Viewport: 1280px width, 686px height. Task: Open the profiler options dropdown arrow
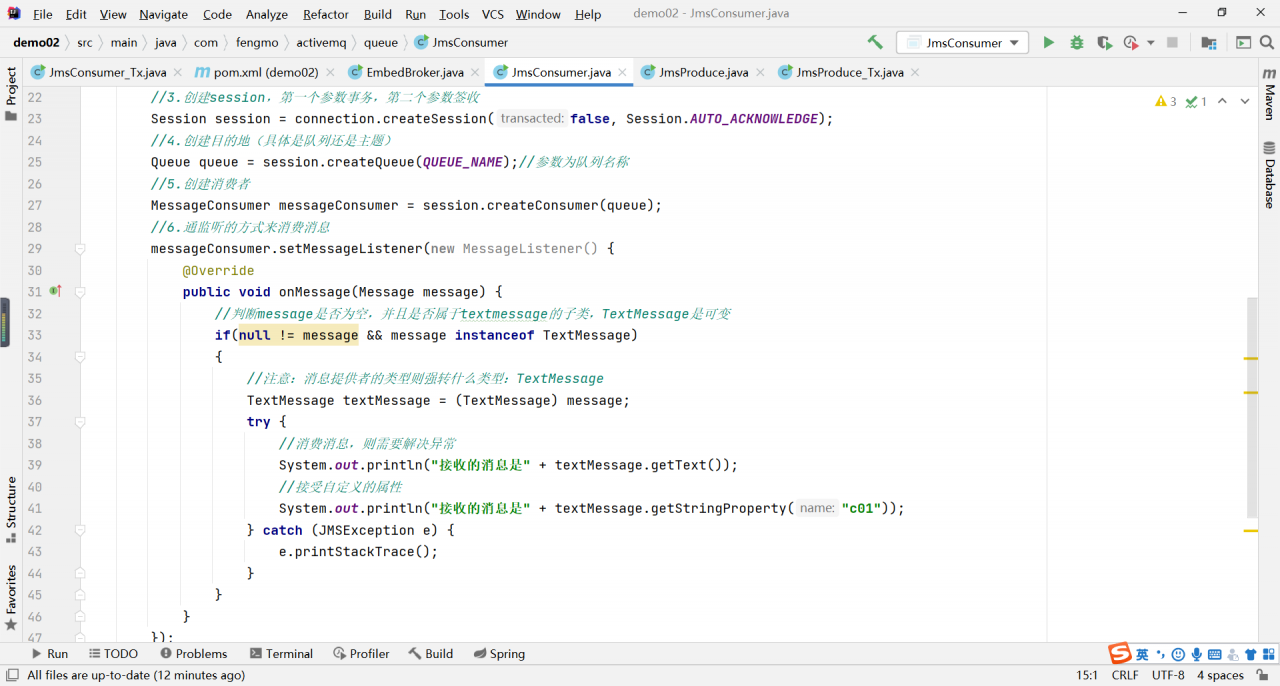[x=1150, y=43]
